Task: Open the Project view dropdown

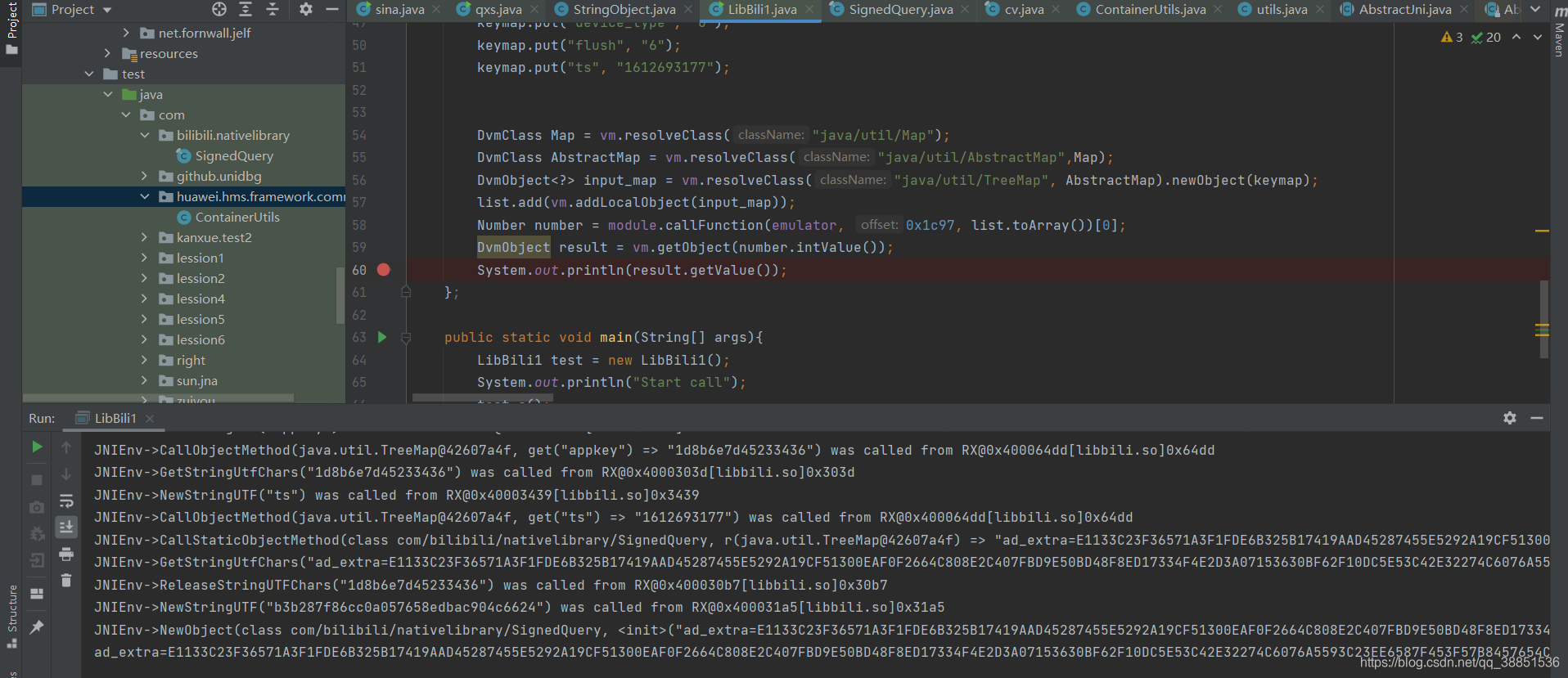Action: coord(107,10)
